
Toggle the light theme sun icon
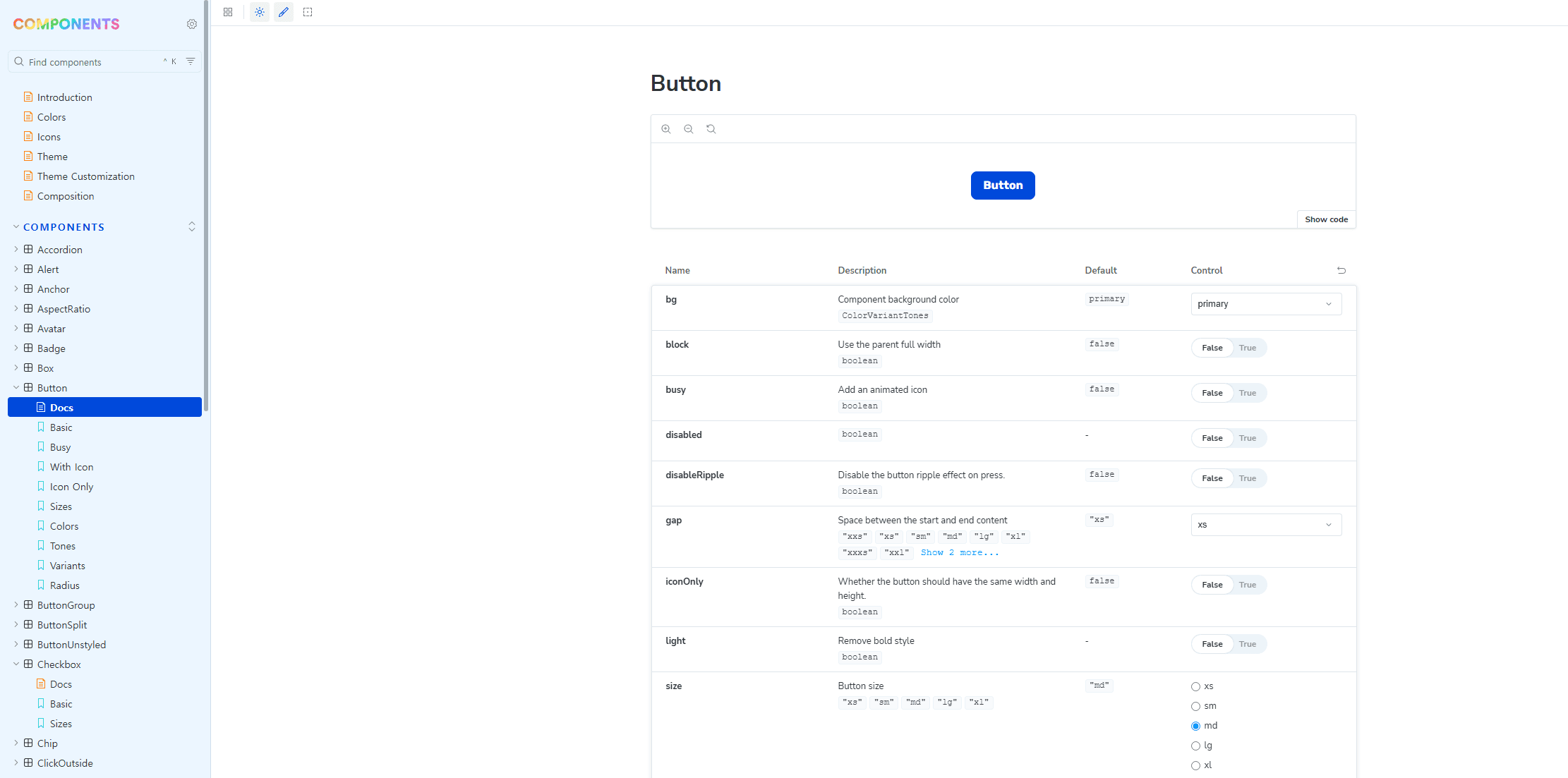click(260, 12)
